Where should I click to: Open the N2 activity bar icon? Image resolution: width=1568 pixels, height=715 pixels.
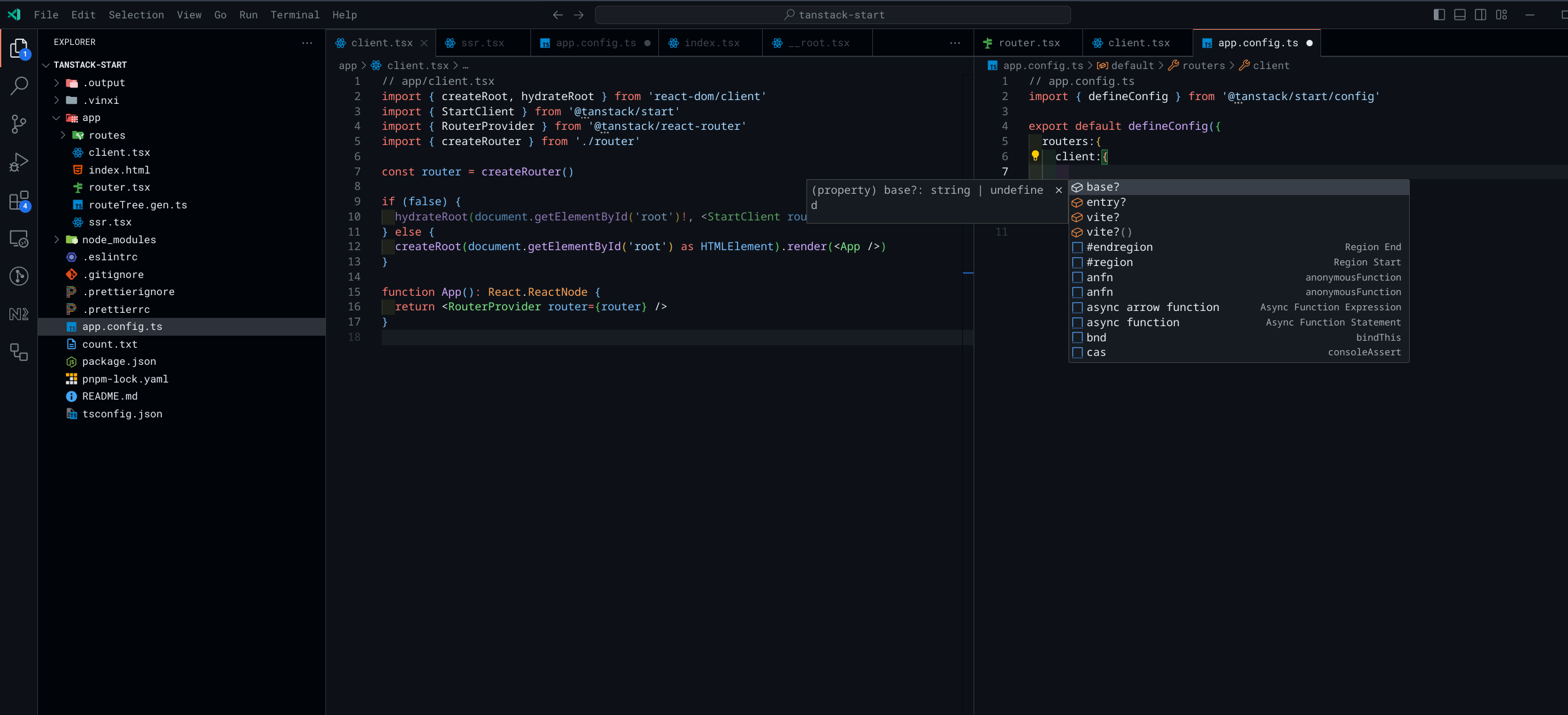point(19,314)
